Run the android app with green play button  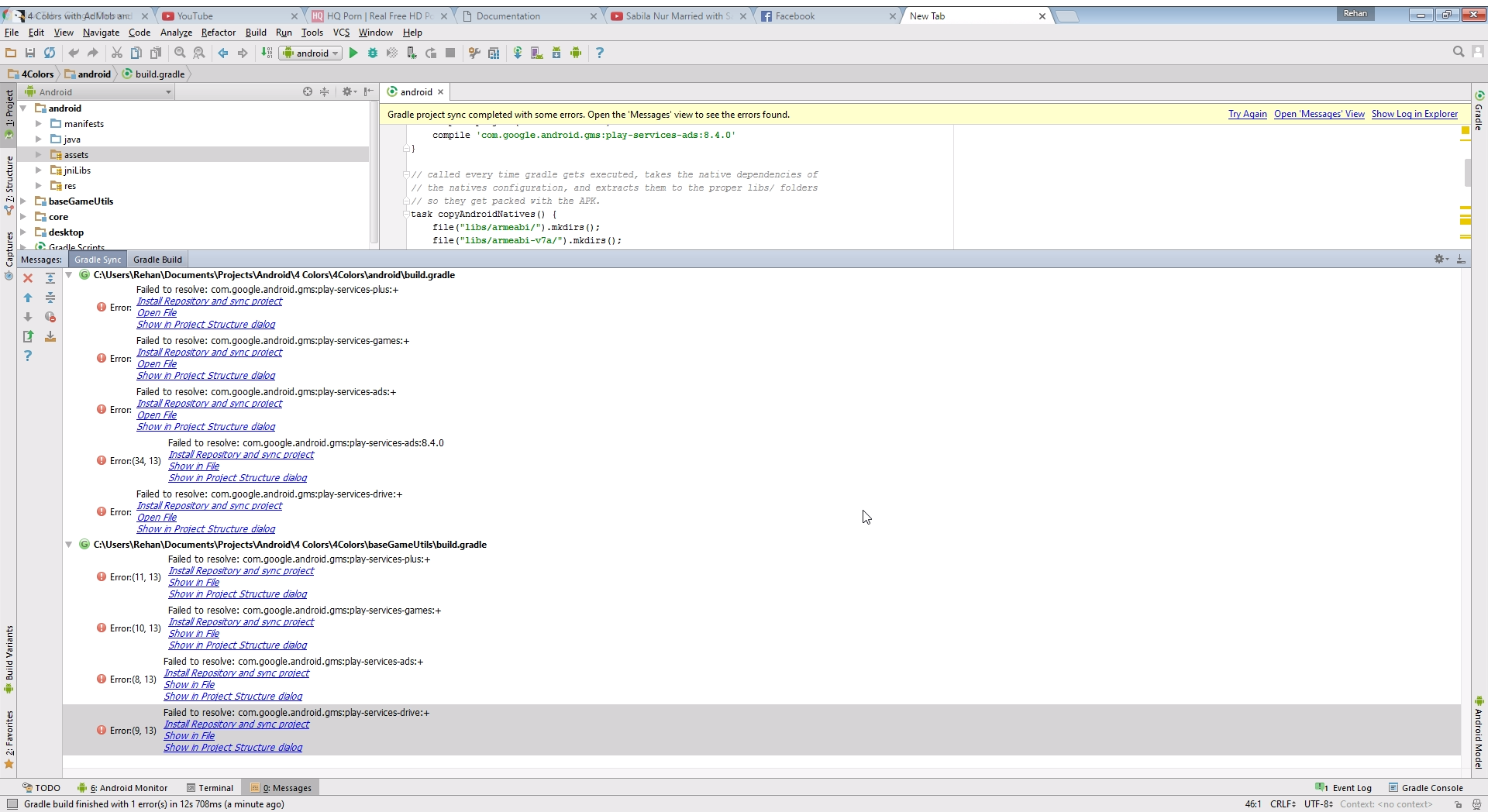(353, 53)
